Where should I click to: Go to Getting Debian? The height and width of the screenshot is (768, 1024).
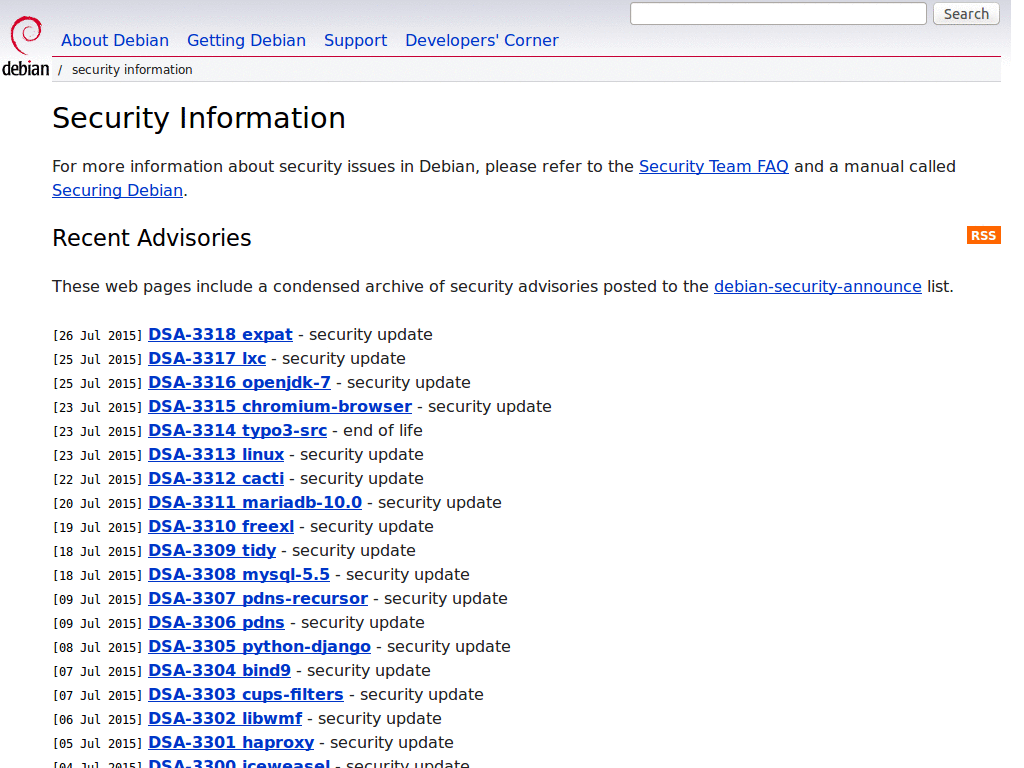click(246, 40)
